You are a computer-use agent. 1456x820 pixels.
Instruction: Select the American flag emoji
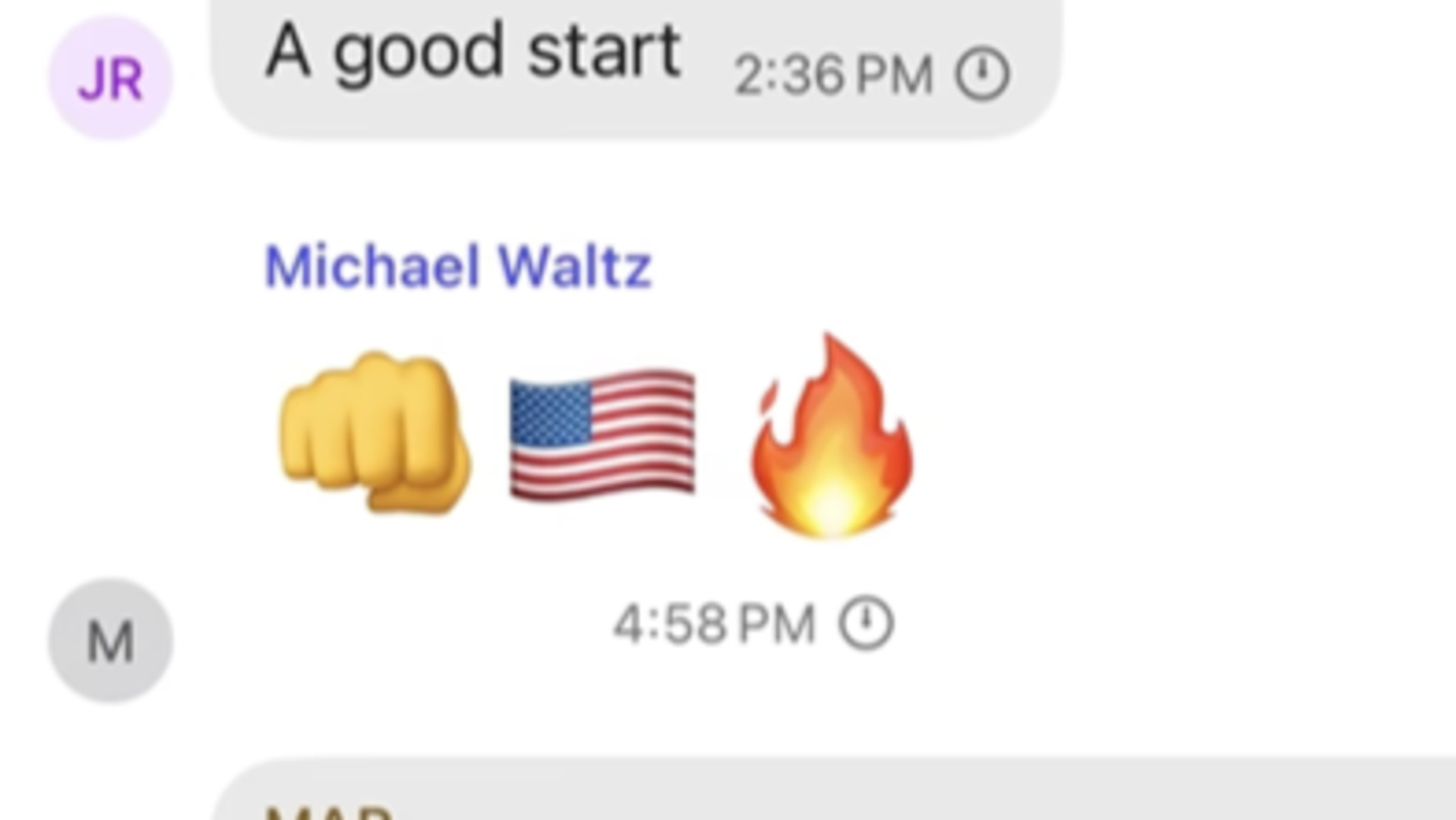coord(602,434)
